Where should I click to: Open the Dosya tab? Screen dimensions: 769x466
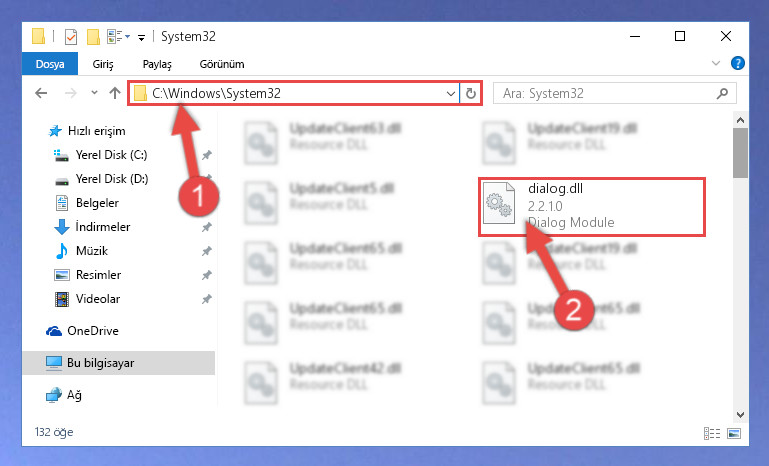pyautogui.click(x=50, y=64)
